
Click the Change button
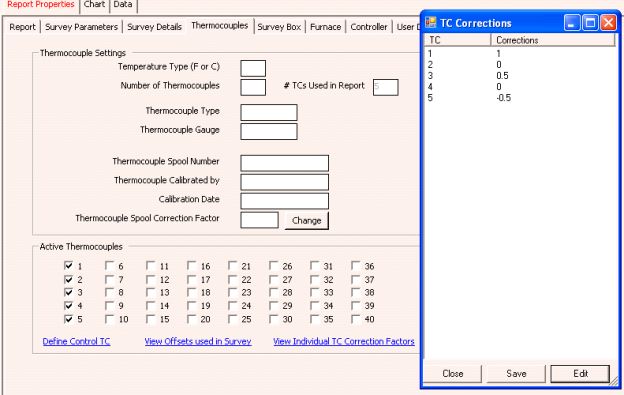click(306, 220)
